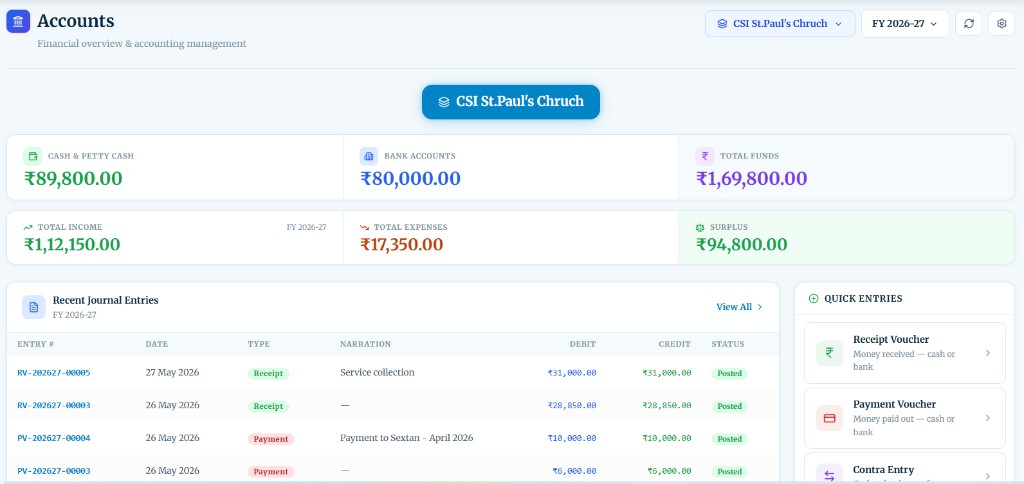Click the ₹94,800.00 surplus amount
1024x484 pixels.
click(x=742, y=245)
